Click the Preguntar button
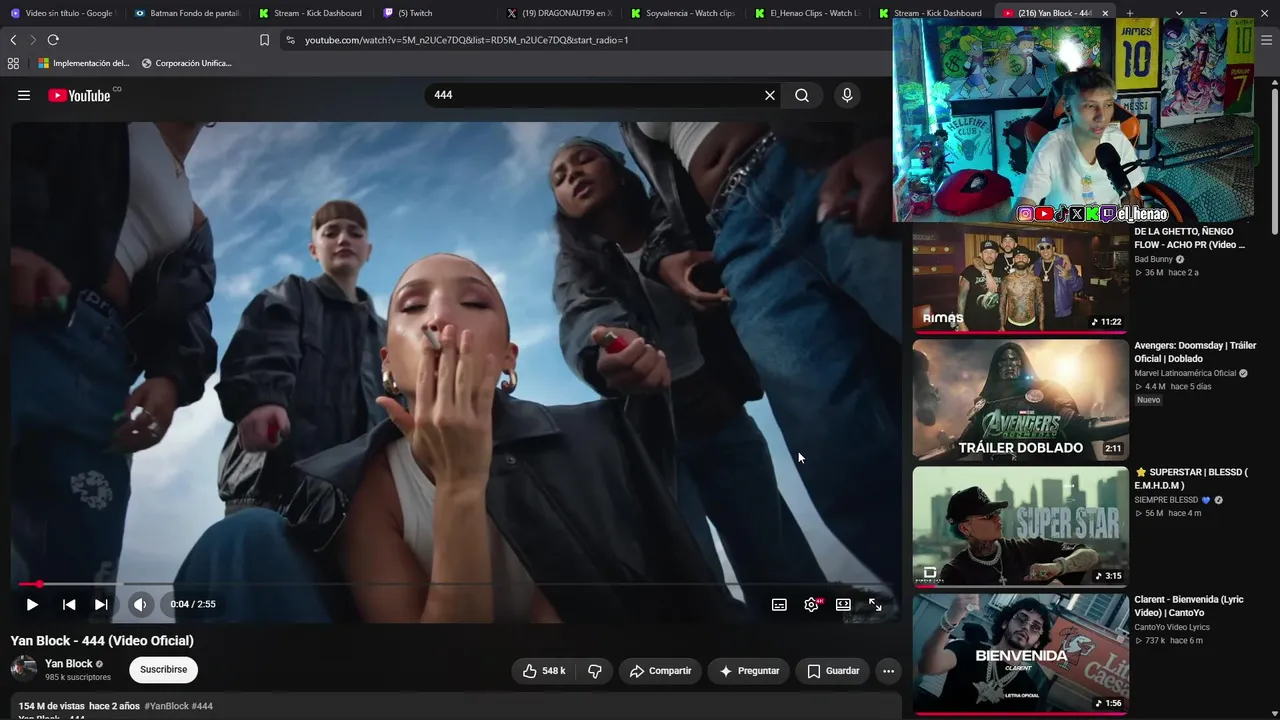The width and height of the screenshot is (1280, 720). pyautogui.click(x=749, y=671)
